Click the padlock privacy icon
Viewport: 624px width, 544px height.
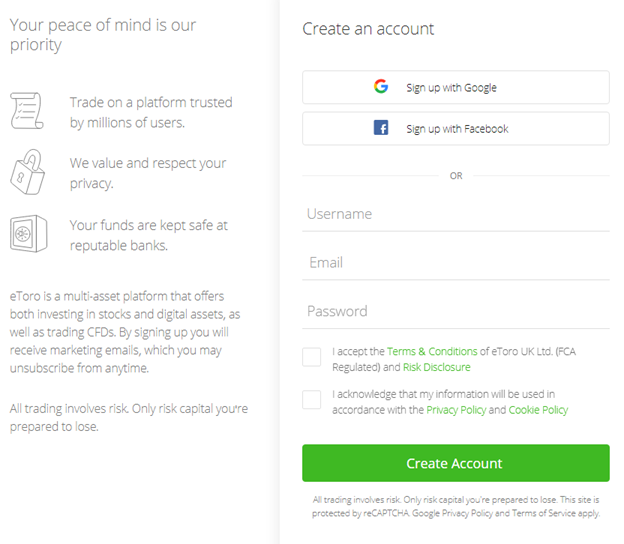[x=27, y=171]
